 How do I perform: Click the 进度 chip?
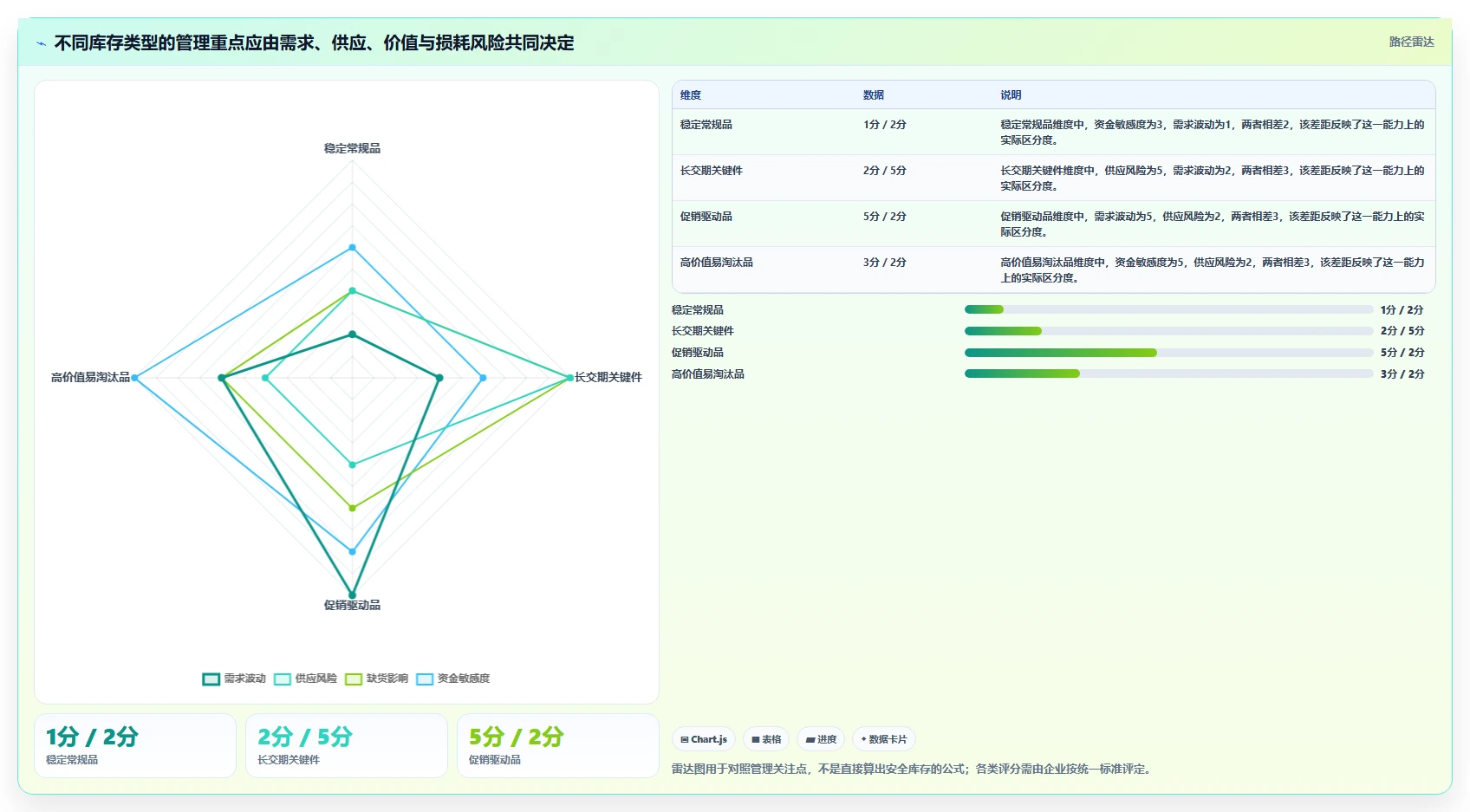point(821,739)
